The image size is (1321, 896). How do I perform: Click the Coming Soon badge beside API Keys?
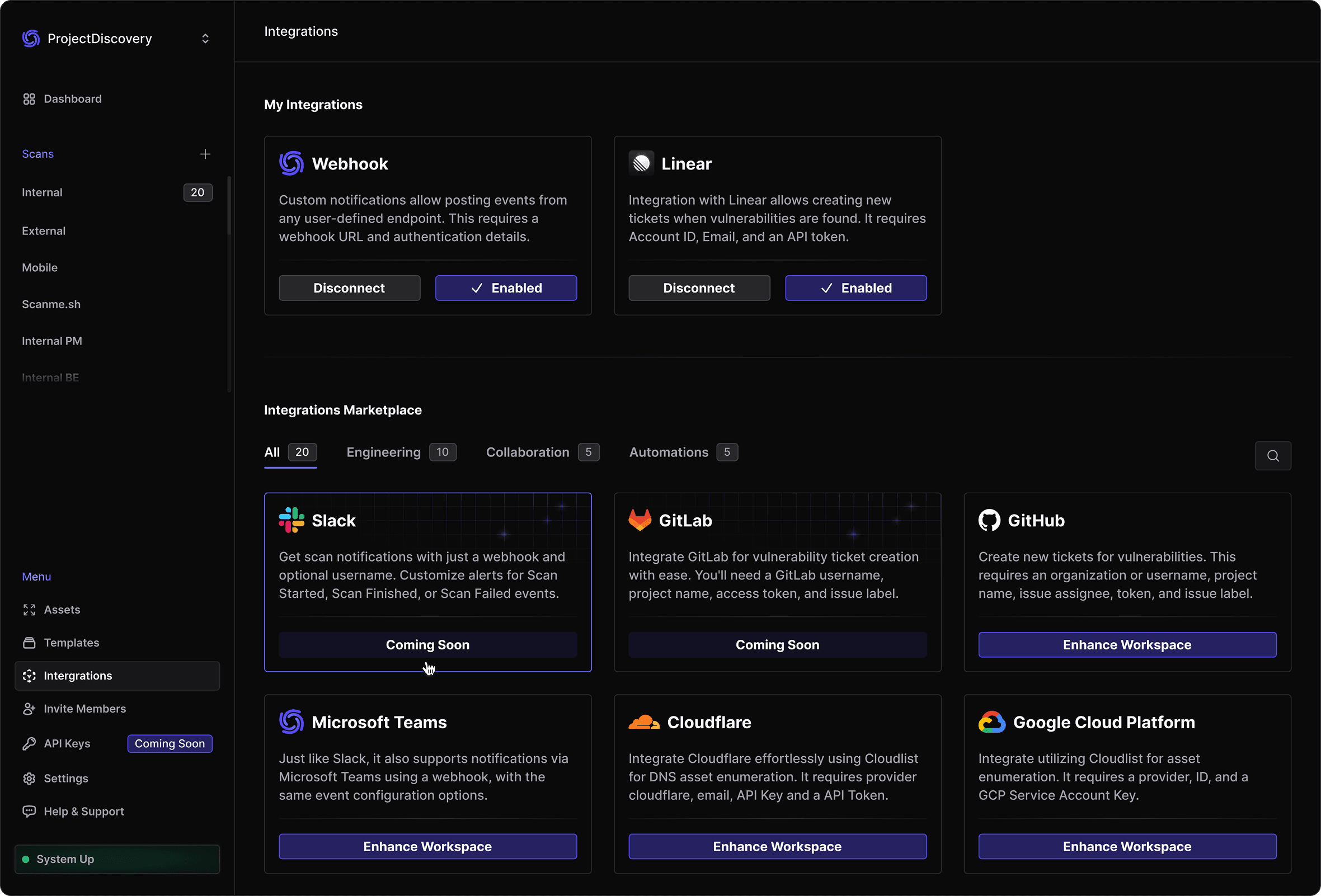[170, 744]
